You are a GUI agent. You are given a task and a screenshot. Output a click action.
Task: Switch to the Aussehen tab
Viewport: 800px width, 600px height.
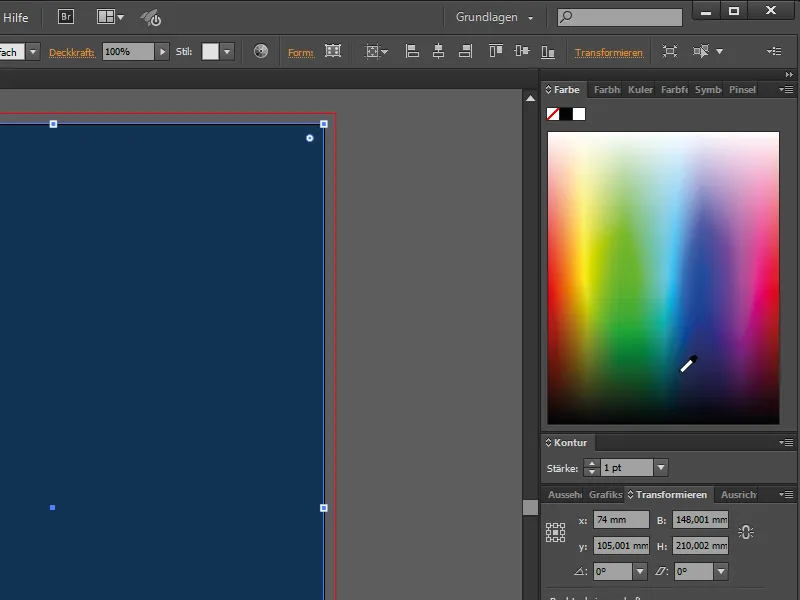564,494
